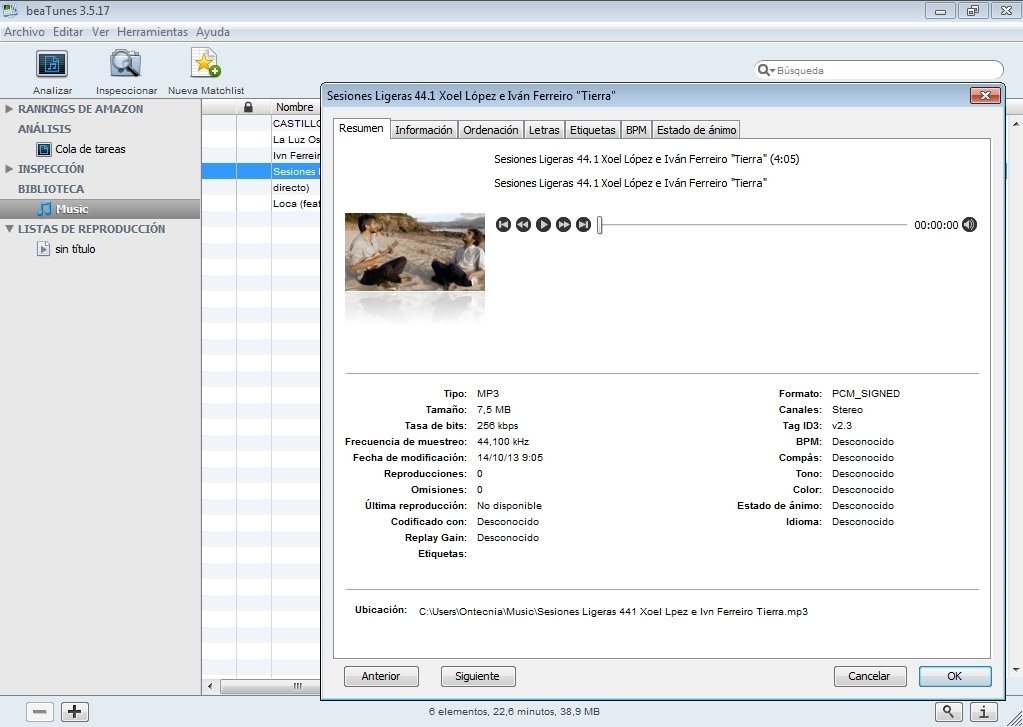Click the speaker volume icon
The image size is (1023, 727).
[970, 224]
